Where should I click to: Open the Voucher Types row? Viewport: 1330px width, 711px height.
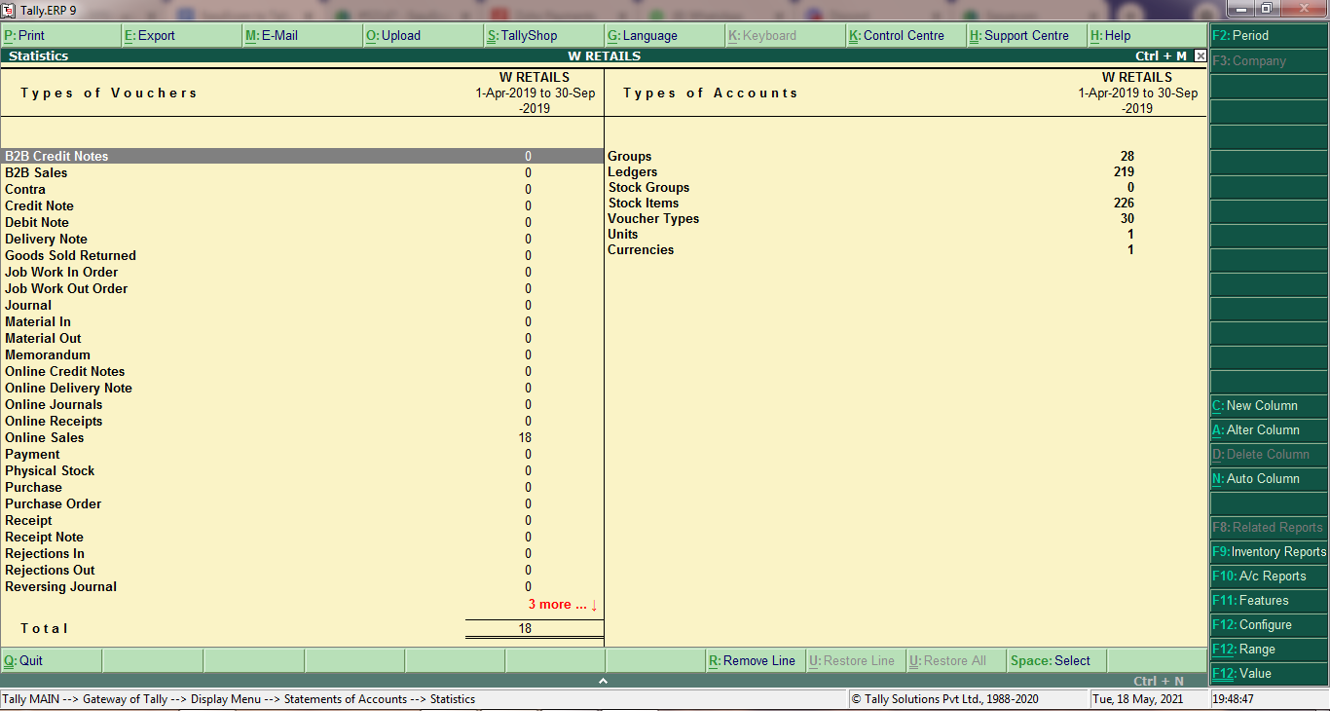click(x=906, y=218)
